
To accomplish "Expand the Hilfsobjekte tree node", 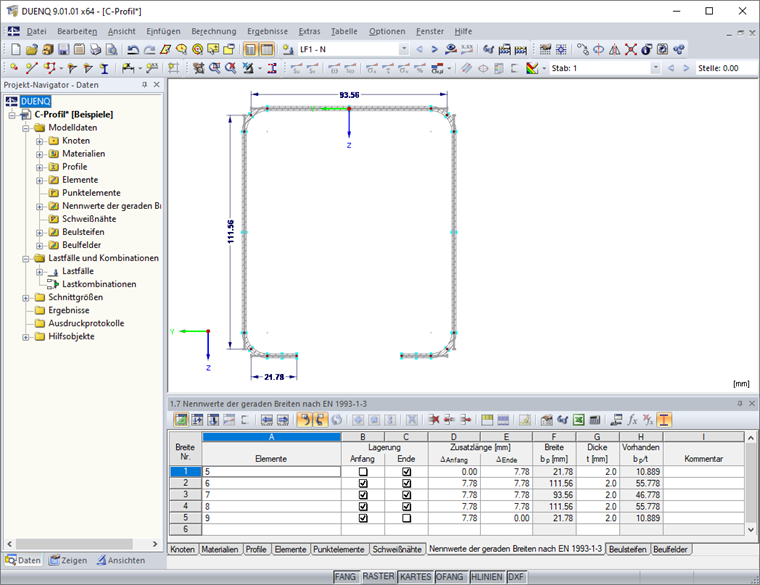I will [x=26, y=337].
